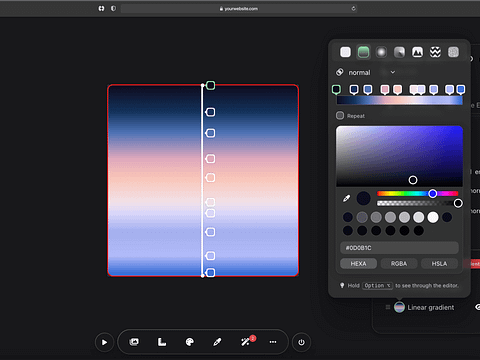
Task: Select the navy gradient stop on bar
Action: coord(354,89)
